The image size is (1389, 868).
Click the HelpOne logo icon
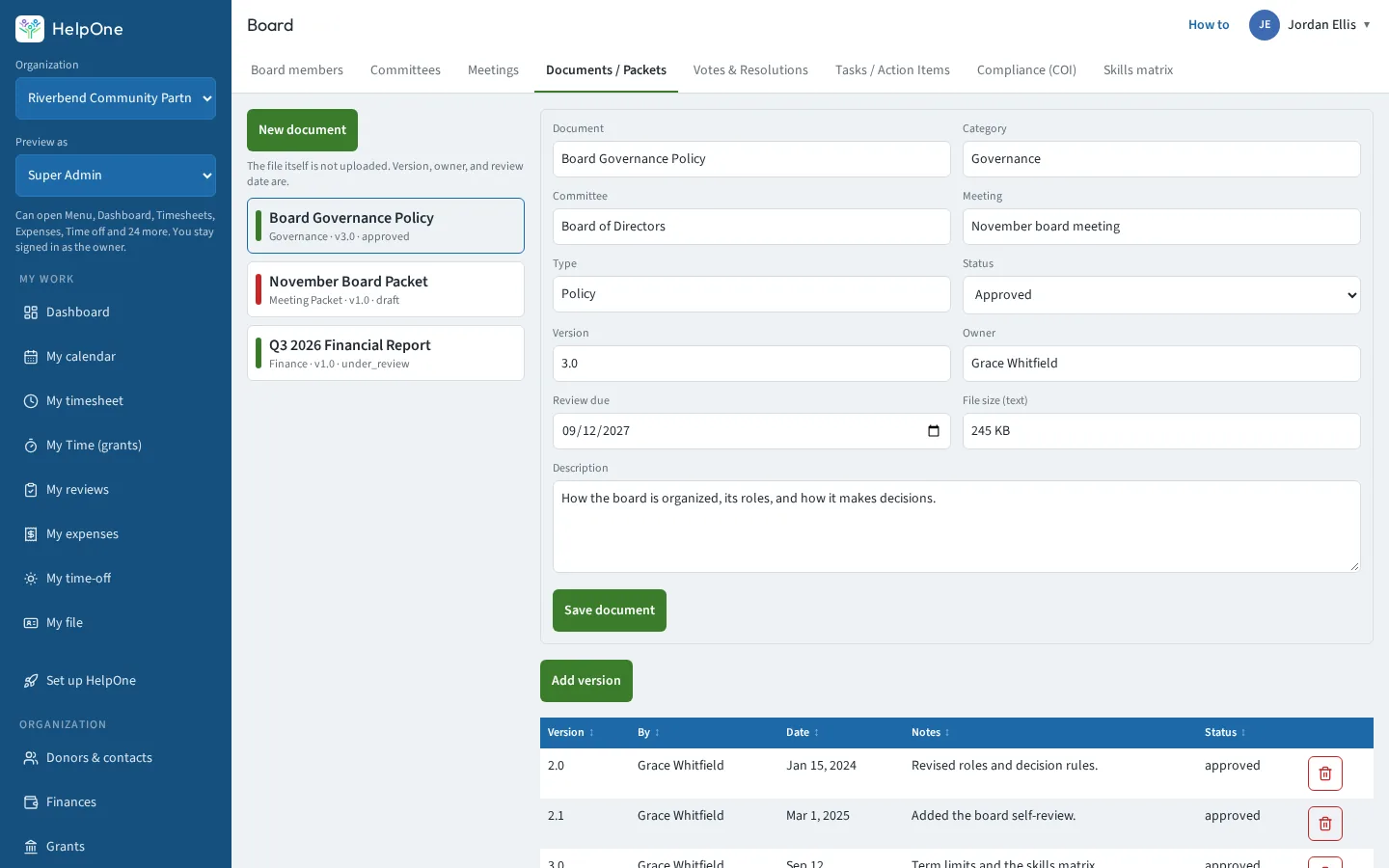pos(30,29)
